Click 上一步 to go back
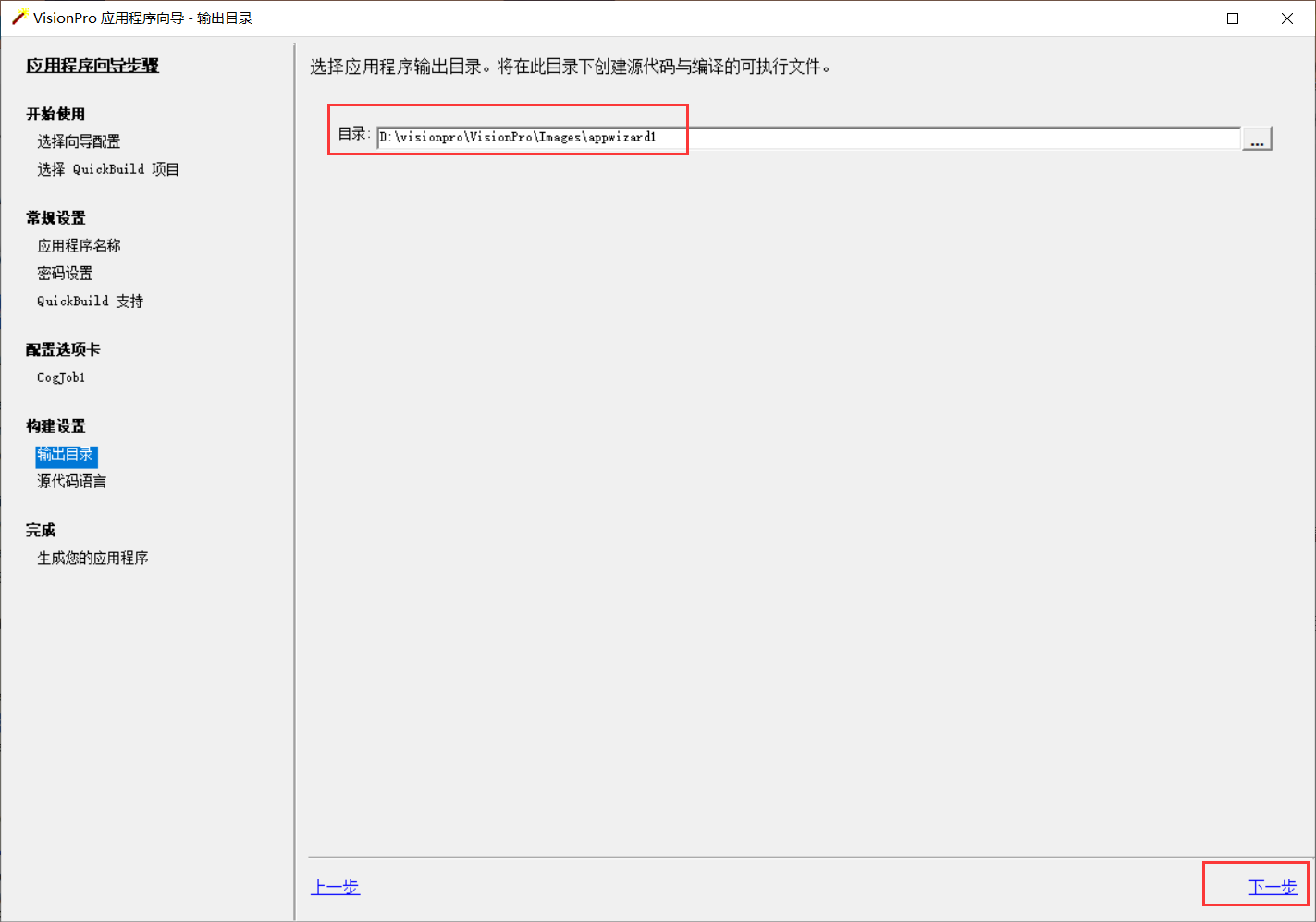1316x922 pixels. point(335,885)
